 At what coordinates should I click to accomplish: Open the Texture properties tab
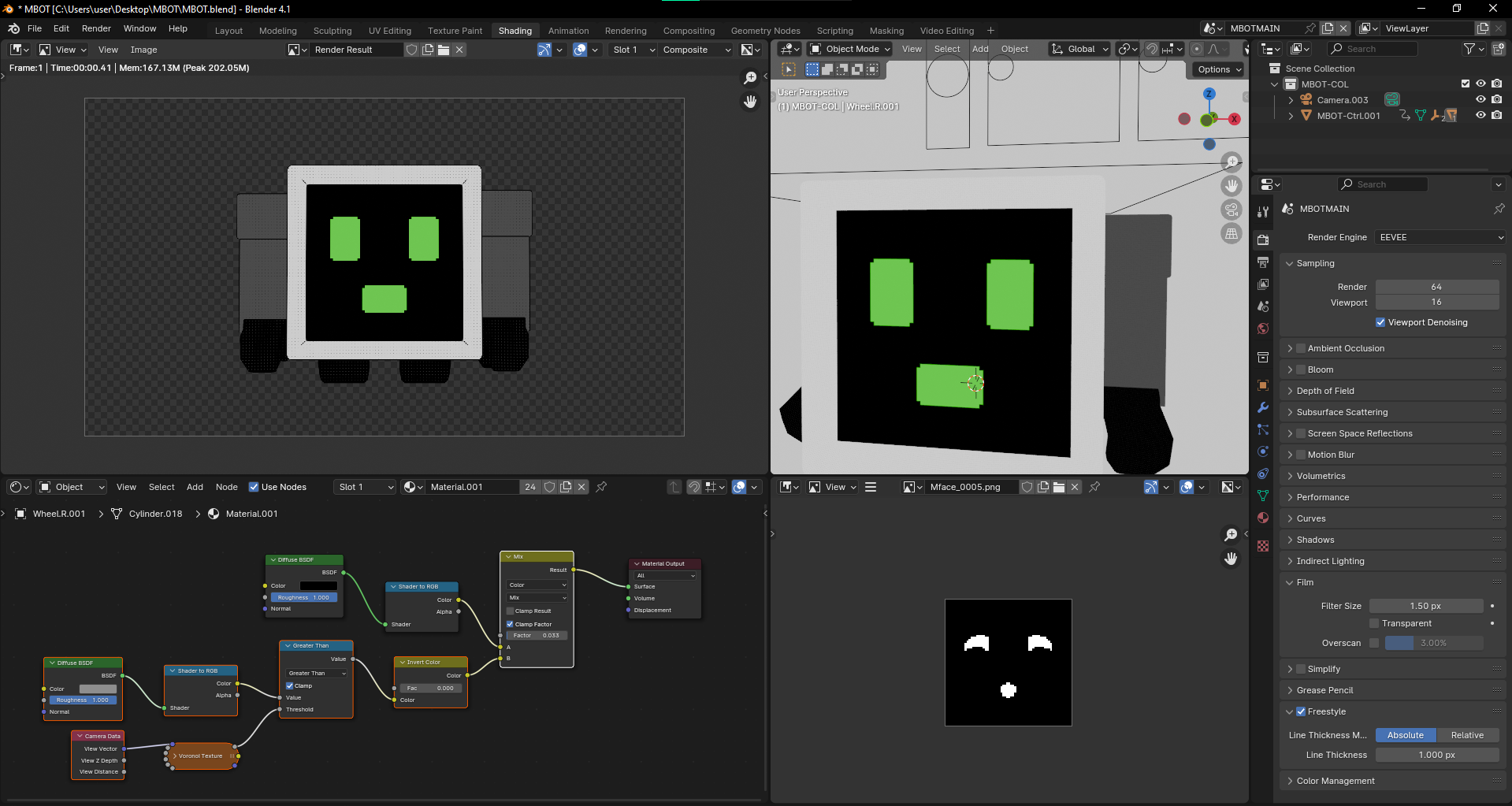(x=1263, y=545)
